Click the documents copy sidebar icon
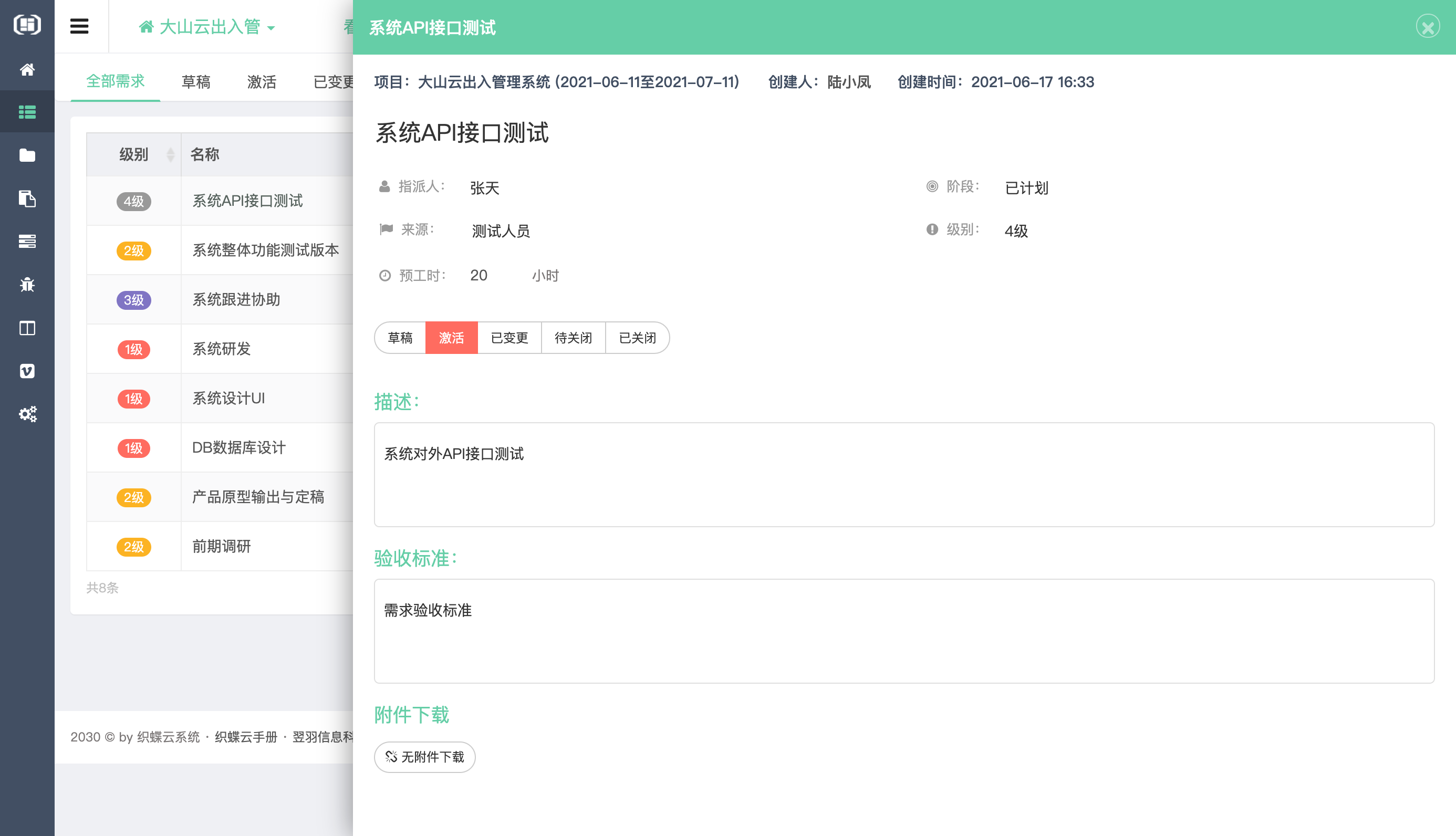This screenshot has height=836, width=1456. [x=27, y=198]
